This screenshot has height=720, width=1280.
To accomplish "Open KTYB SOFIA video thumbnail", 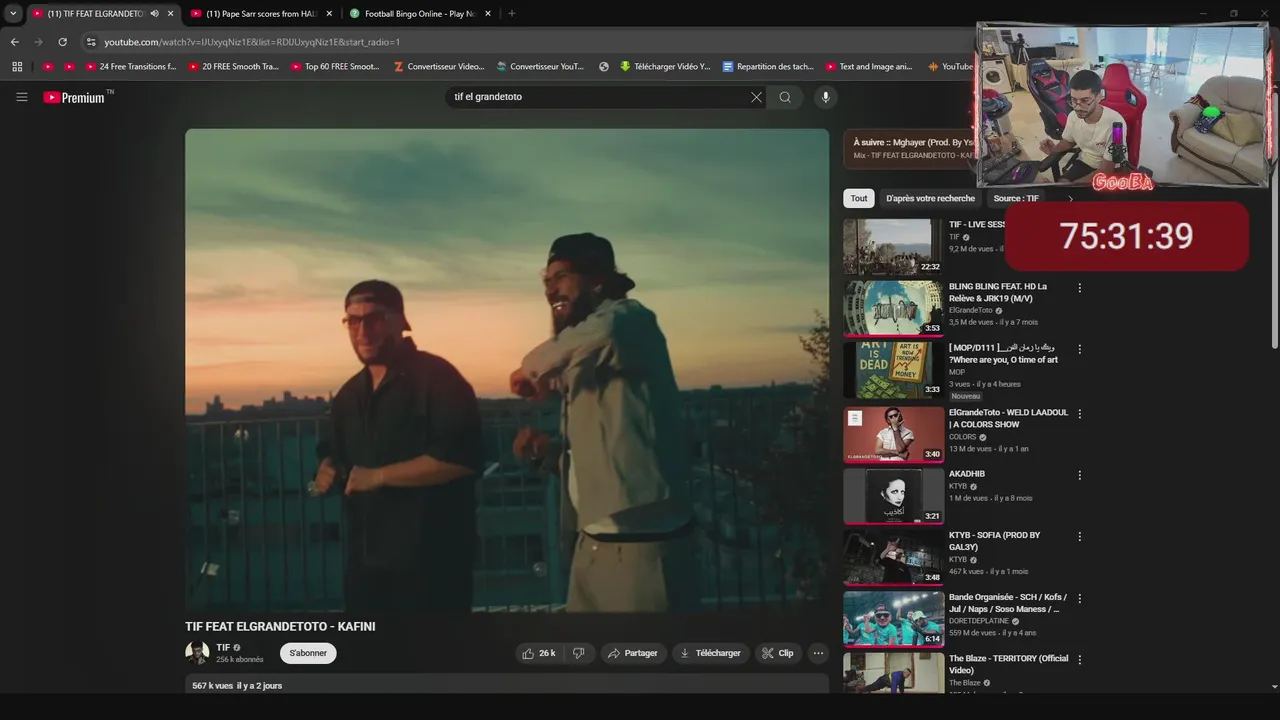I will 893,557.
